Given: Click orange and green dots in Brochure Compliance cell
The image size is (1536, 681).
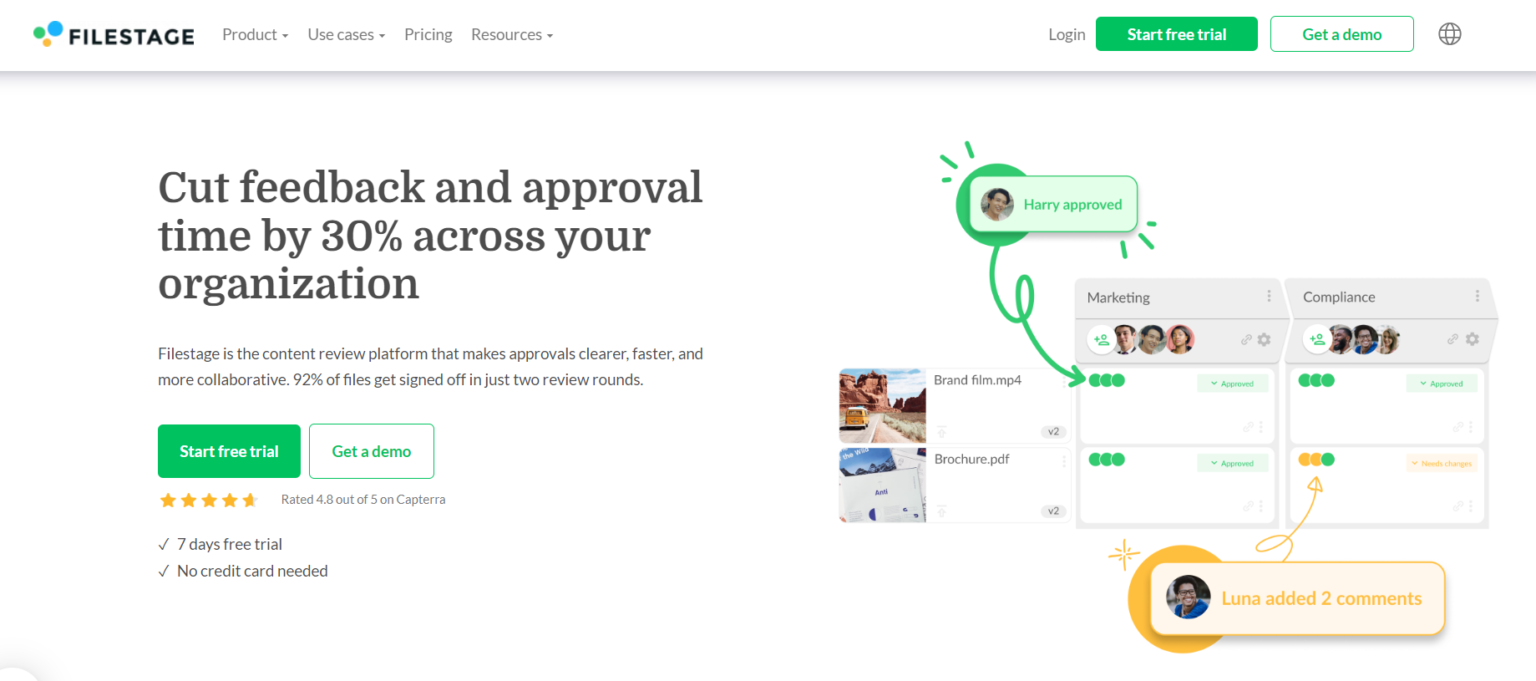Looking at the screenshot, I should 1316,459.
